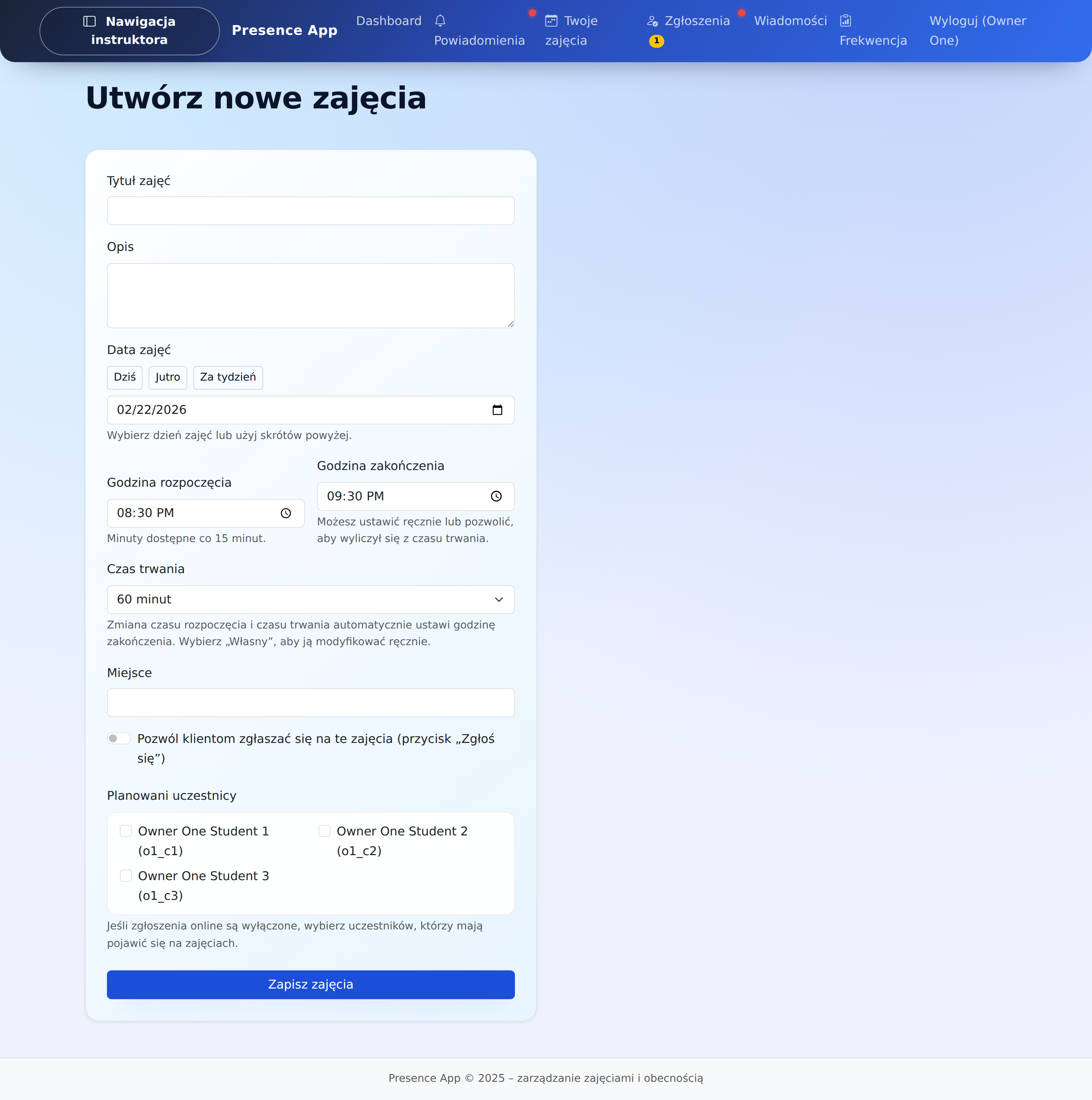This screenshot has height=1100, width=1092.
Task: Click Wyloguj (Owner One) link
Action: point(978,31)
